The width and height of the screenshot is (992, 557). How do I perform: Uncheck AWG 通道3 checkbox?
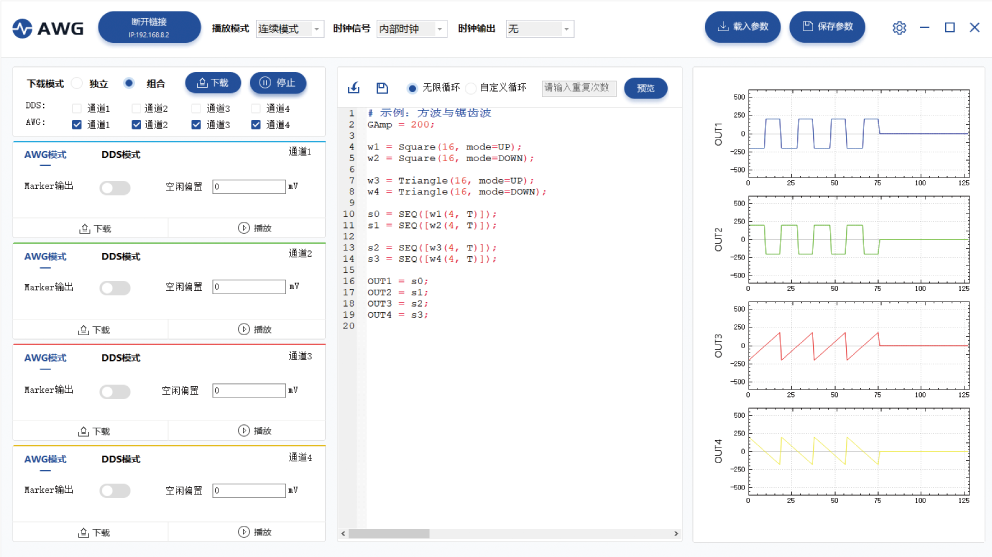click(x=197, y=125)
